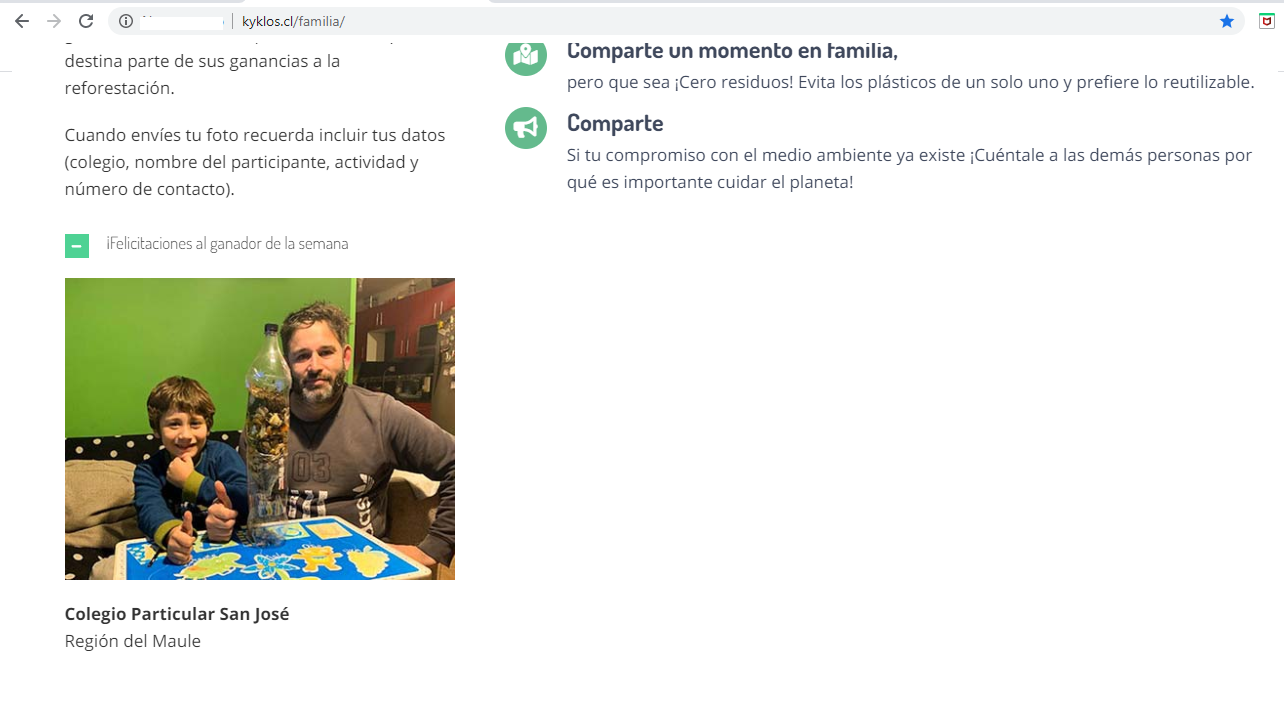Go back using the browser back arrow
The image size is (1284, 728).
coord(22,21)
